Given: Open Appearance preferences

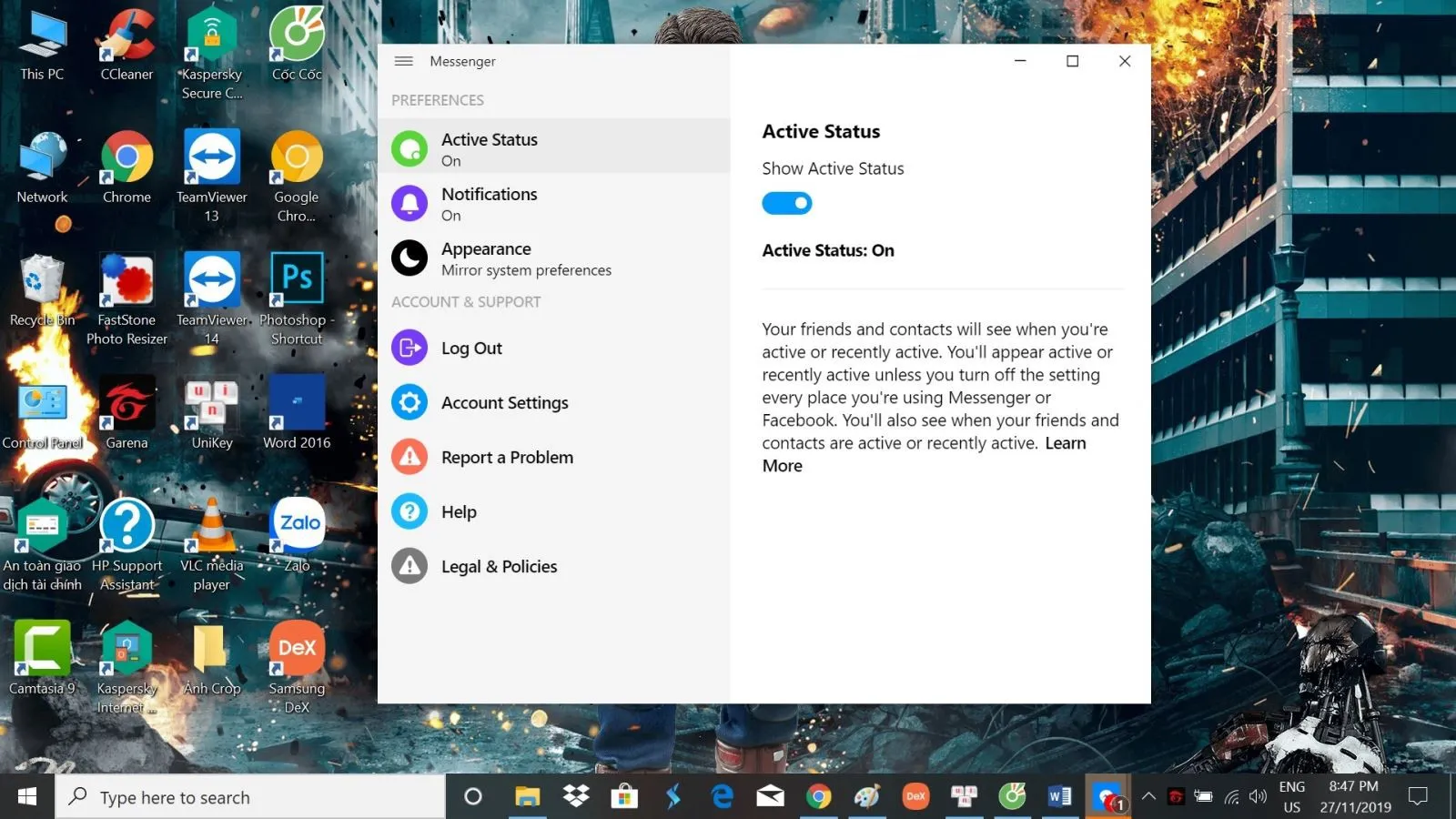Looking at the screenshot, I should pos(553,258).
